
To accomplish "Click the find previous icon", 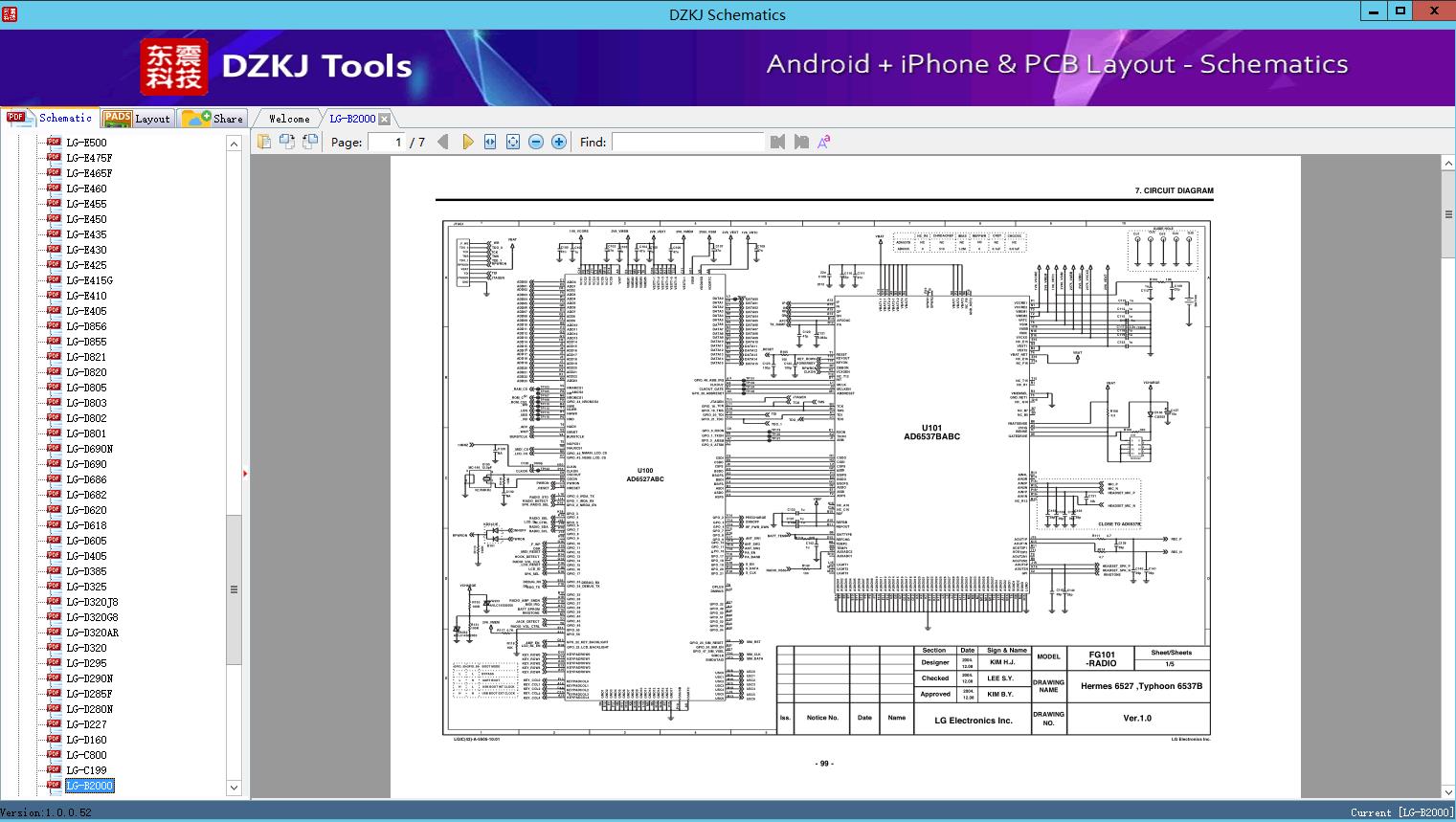I will click(777, 142).
